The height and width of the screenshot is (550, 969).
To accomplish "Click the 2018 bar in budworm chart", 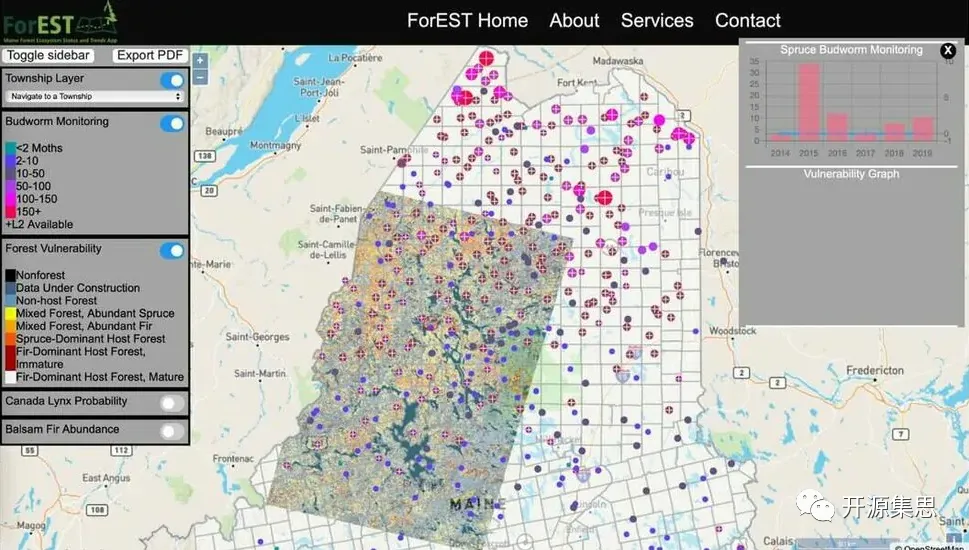I will [x=894, y=132].
